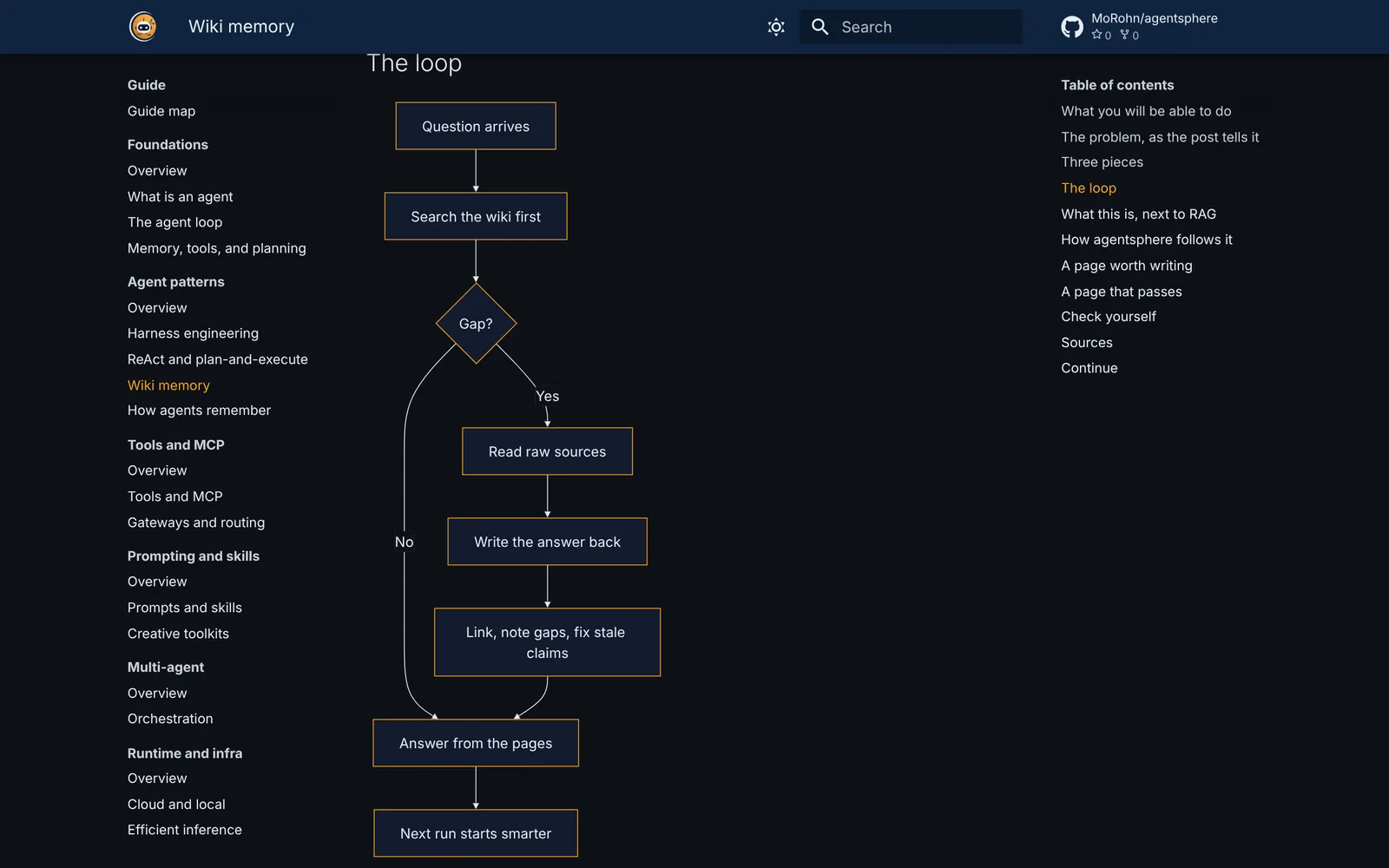Open Overview under Foundations section
This screenshot has width=1389, height=868.
click(157, 171)
